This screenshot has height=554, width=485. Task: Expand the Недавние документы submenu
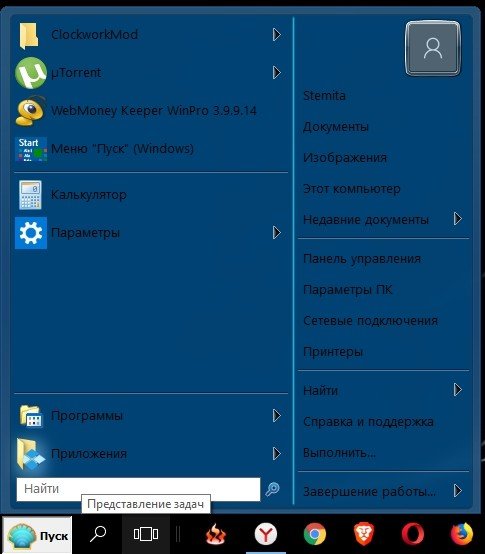383,219
